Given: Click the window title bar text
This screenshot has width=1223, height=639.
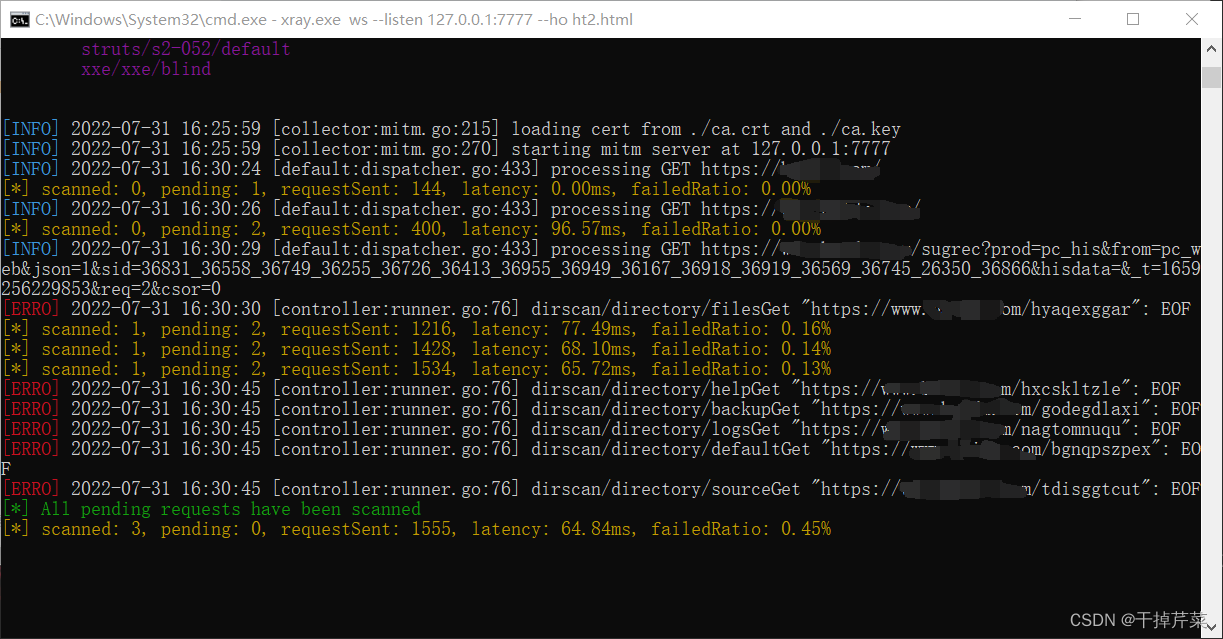Looking at the screenshot, I should 333,19.
